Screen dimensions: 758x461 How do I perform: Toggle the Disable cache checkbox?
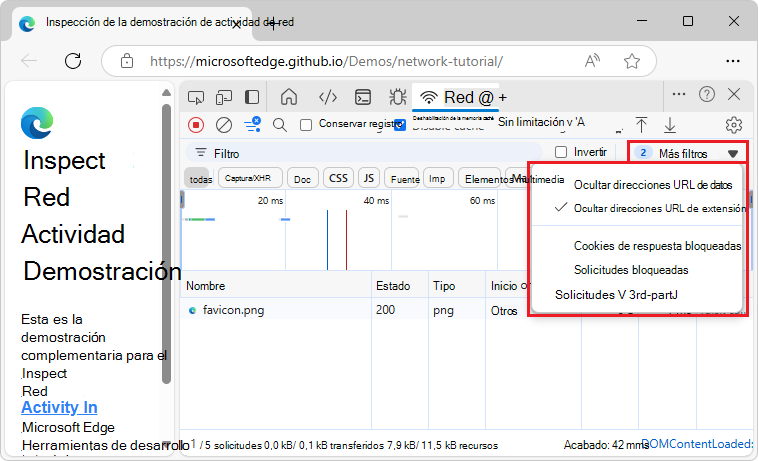click(x=400, y=125)
